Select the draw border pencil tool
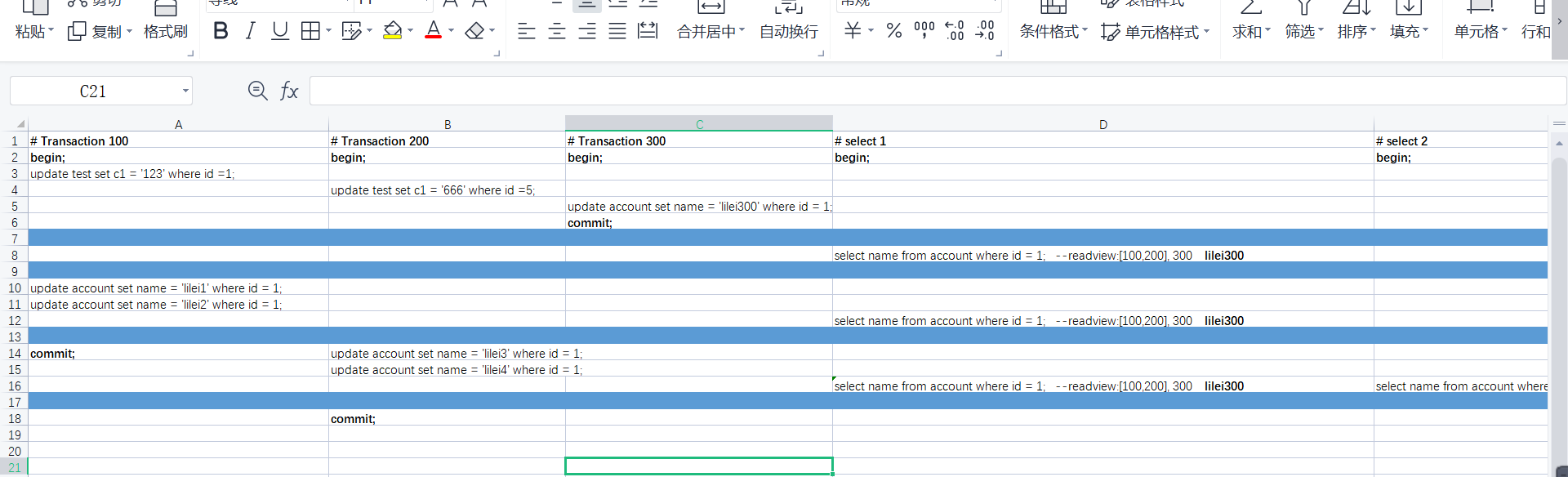The image size is (1568, 477). [x=351, y=31]
